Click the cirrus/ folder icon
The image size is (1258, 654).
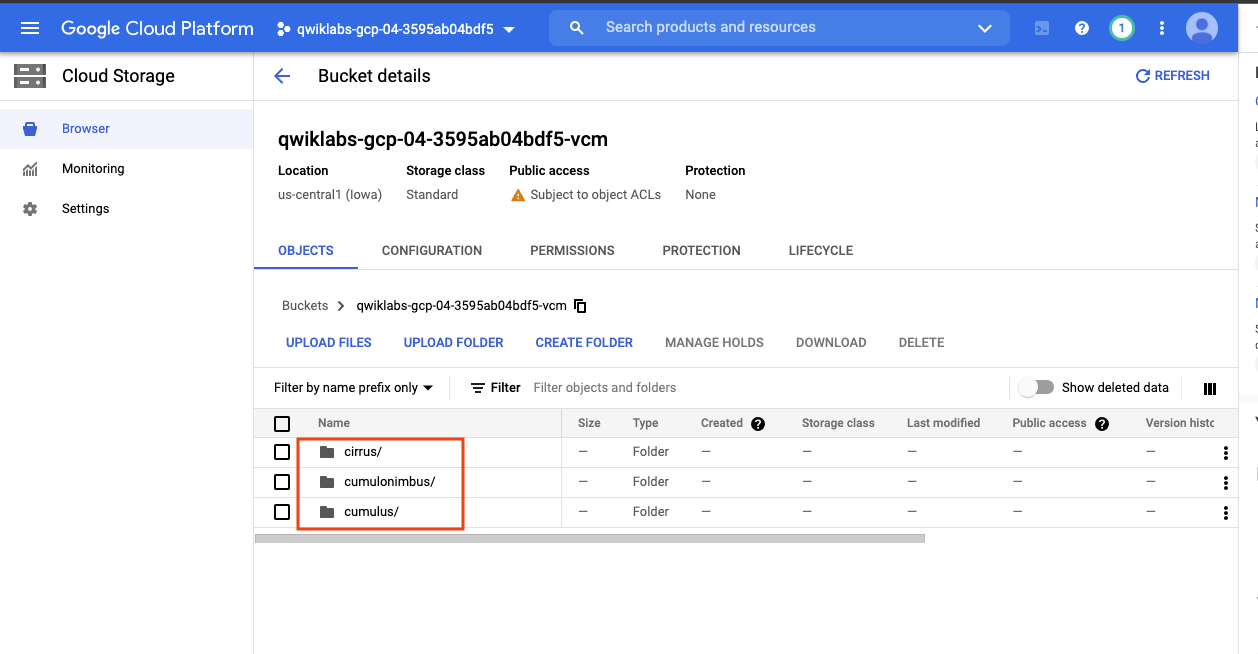coord(326,452)
